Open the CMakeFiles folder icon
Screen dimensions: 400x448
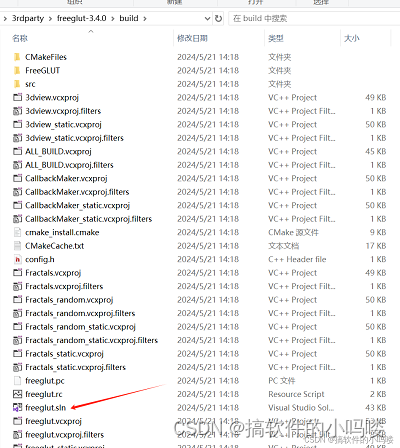(17, 57)
